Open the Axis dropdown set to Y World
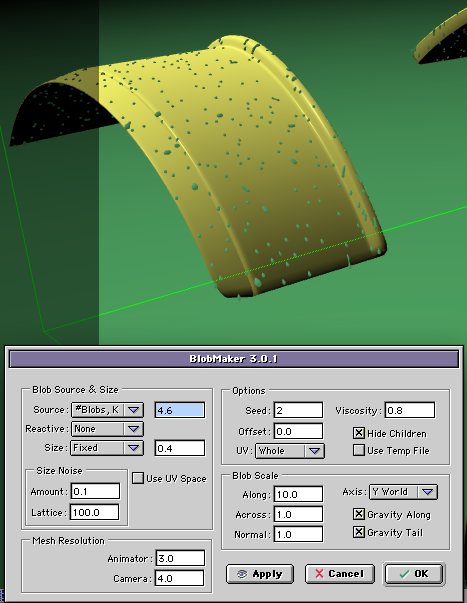This screenshot has width=467, height=603. 403,492
